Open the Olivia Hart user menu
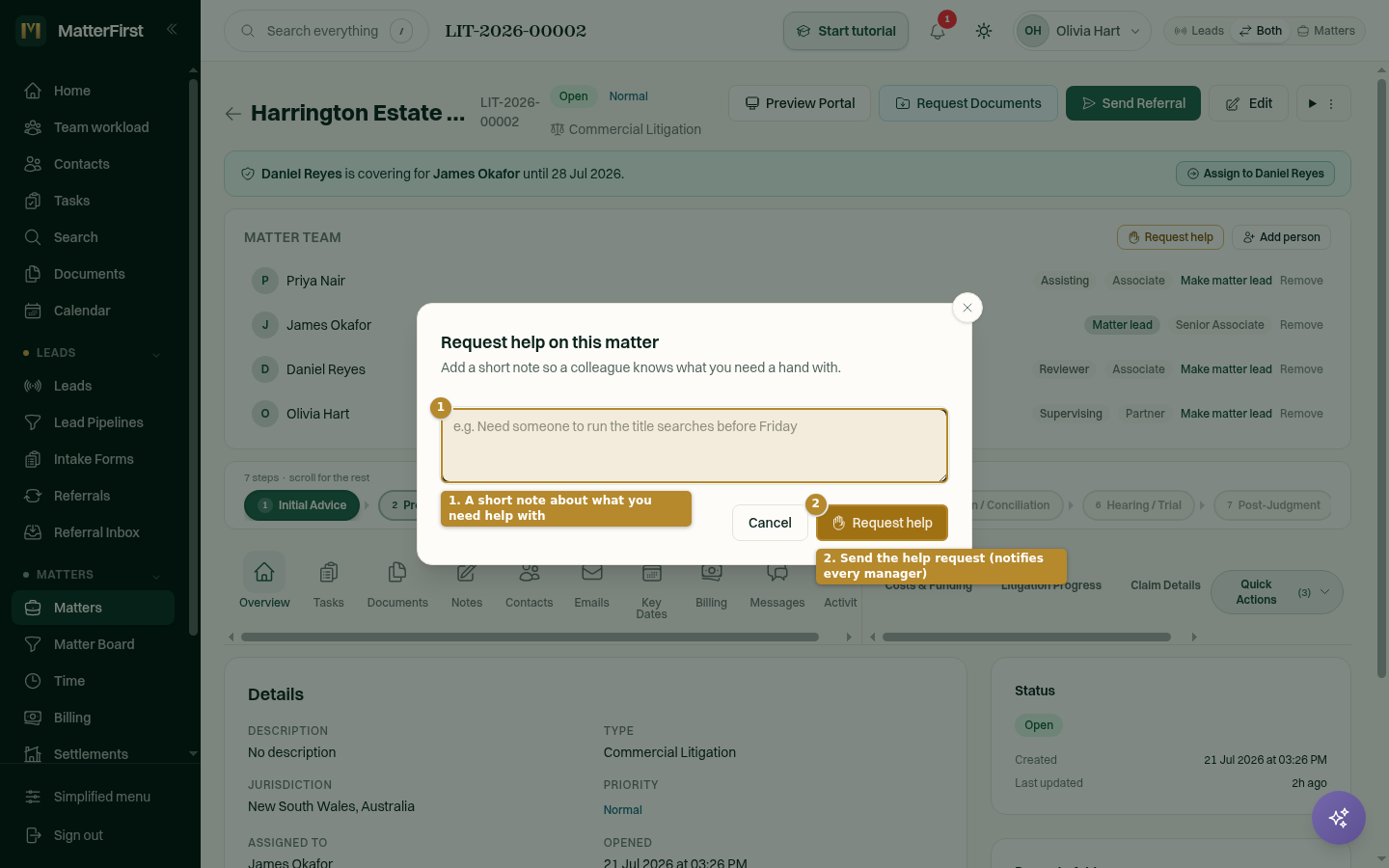Screen dimensions: 1389x868 1082,31
